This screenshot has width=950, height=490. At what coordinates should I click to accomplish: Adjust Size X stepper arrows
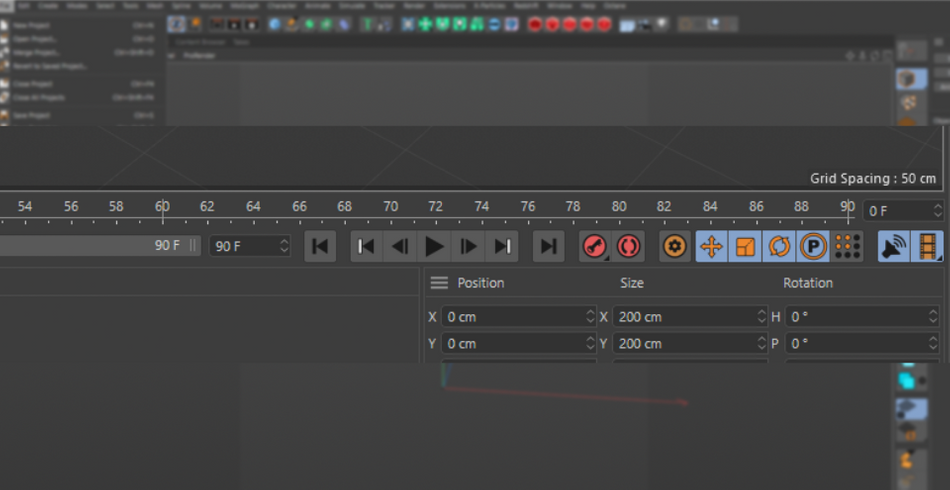tap(762, 317)
